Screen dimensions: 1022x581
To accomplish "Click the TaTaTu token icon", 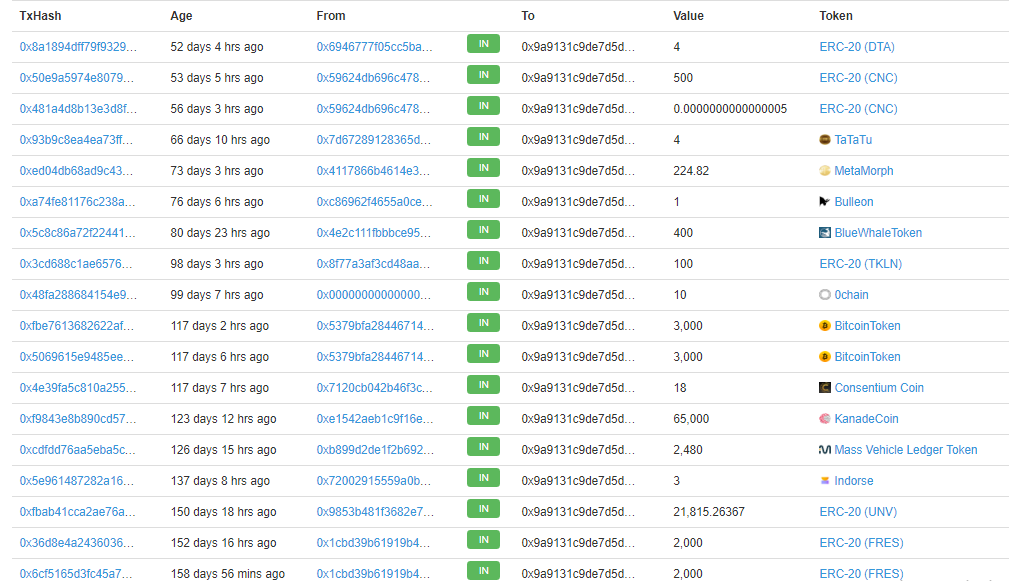I will coord(825,140).
